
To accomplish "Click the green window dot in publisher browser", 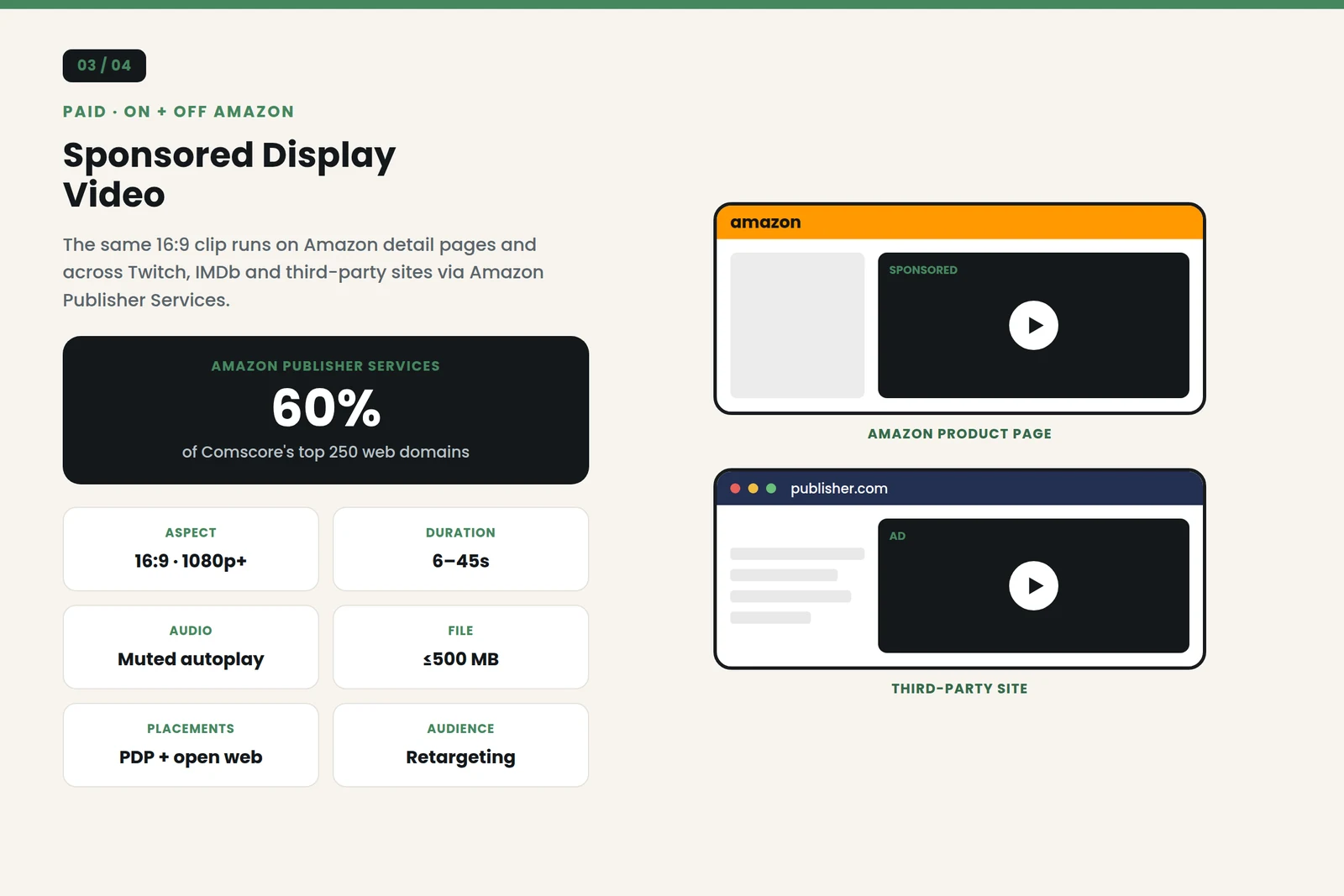I will point(771,488).
